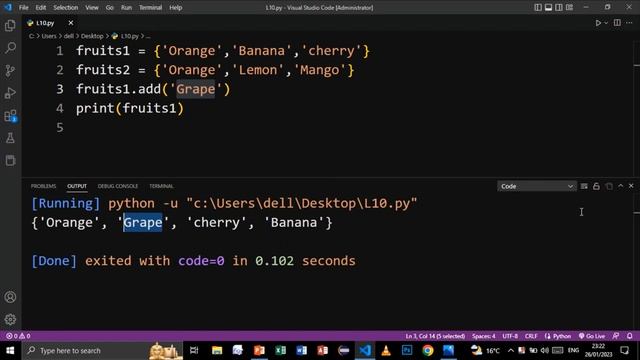Toggle the bottom panel layout icon
Image resolution: width=640 pixels, height=360 pixels.
coord(549,7)
